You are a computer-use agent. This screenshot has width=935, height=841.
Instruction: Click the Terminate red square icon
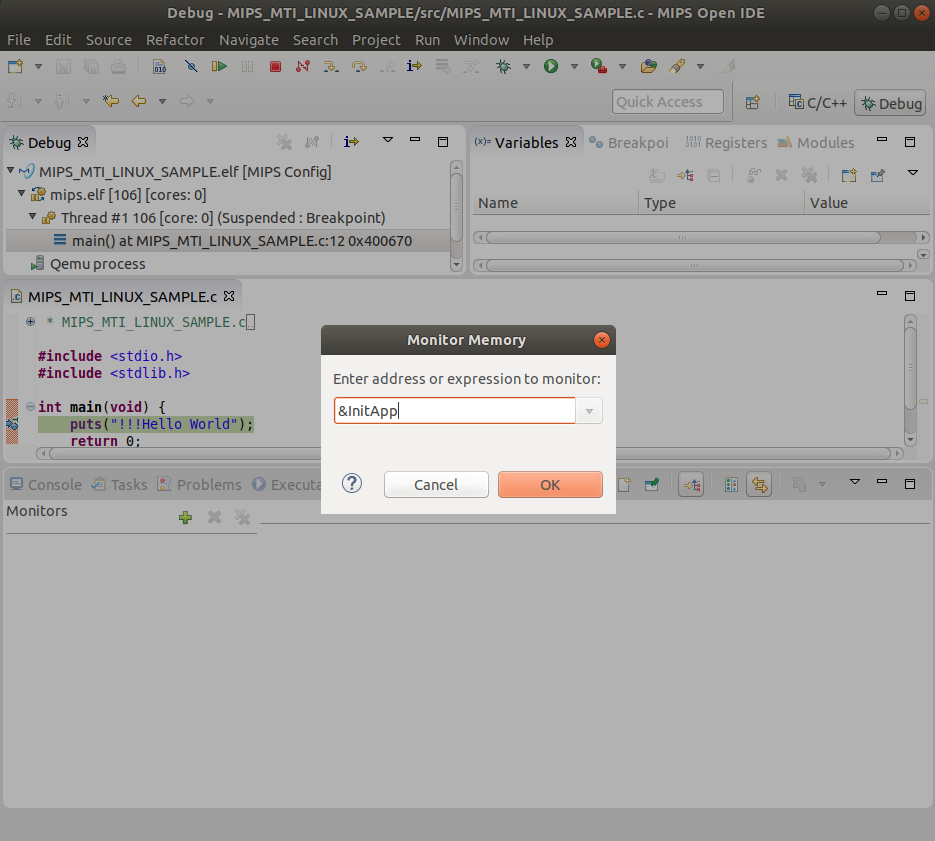point(275,66)
